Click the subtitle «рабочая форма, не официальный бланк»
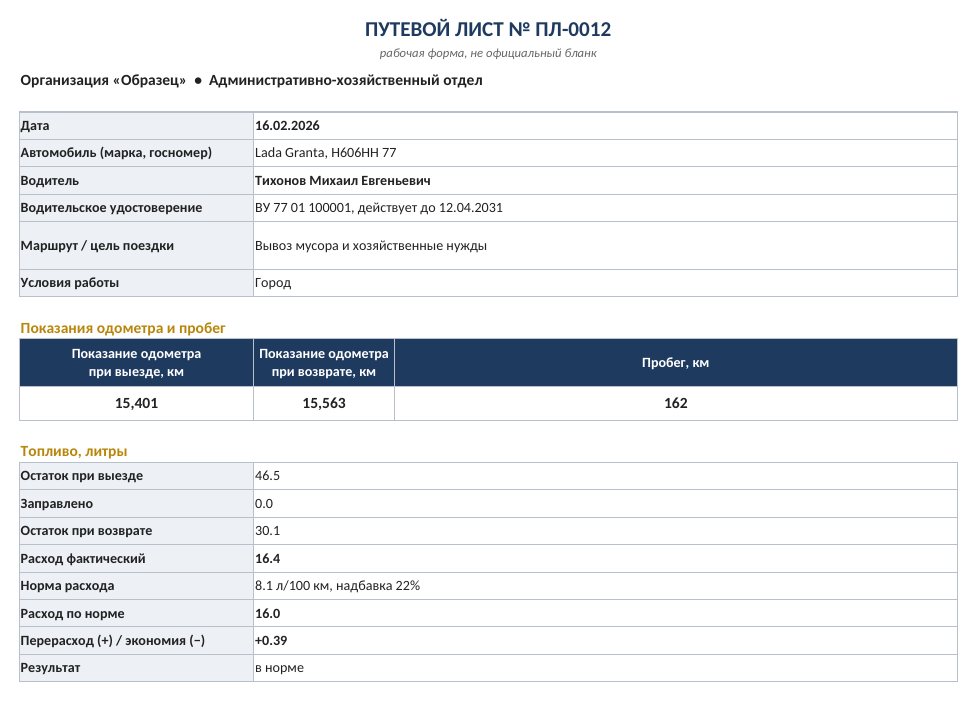 [488, 53]
